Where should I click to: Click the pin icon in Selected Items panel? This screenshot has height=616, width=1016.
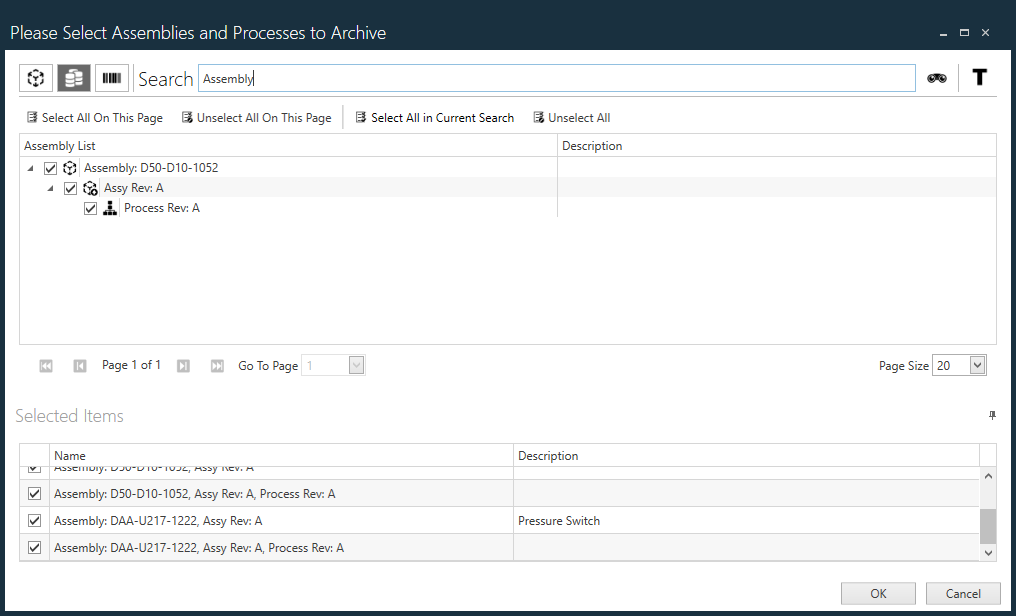pyautogui.click(x=991, y=415)
